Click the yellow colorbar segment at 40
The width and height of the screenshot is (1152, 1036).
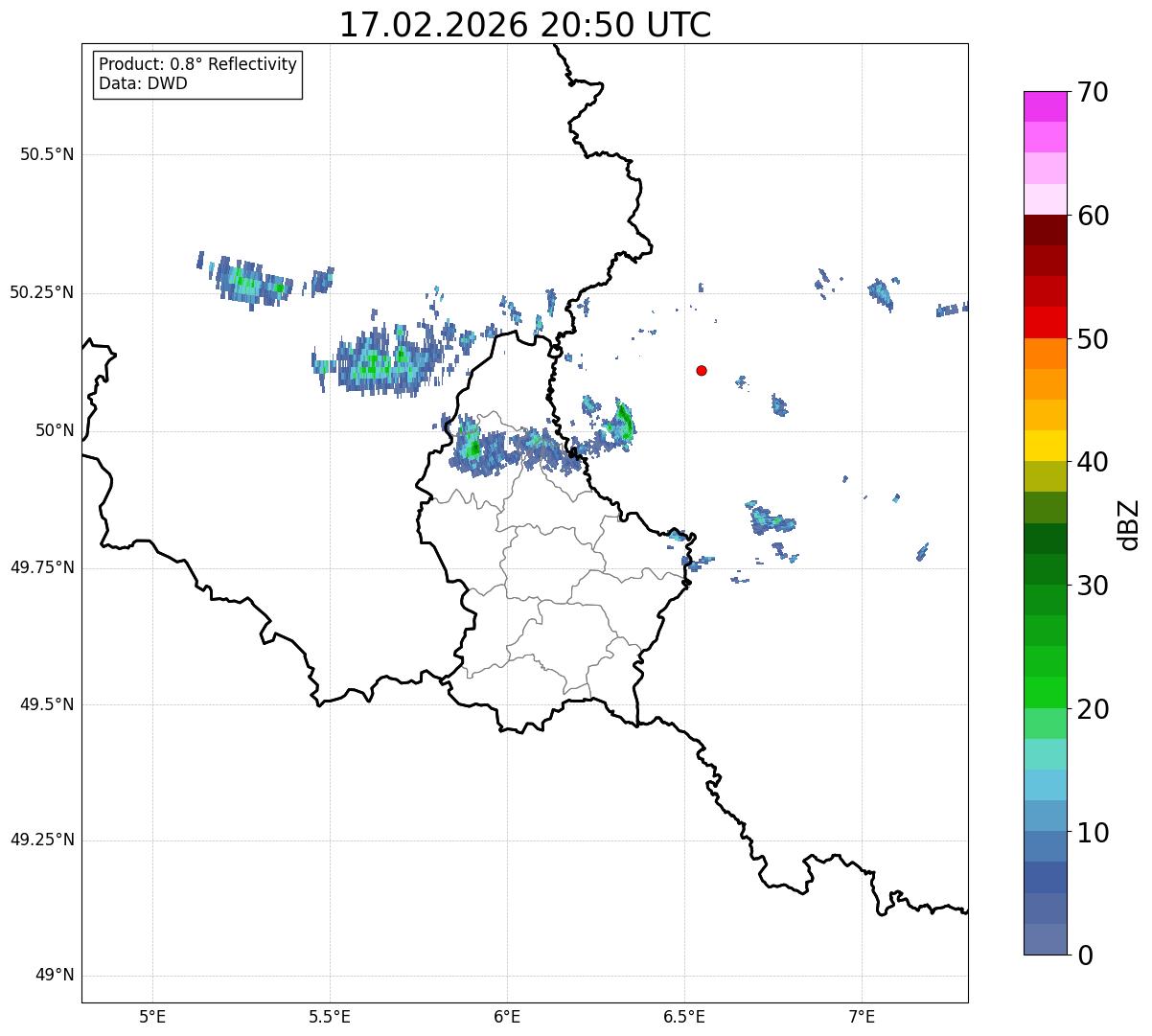pyautogui.click(x=1046, y=446)
